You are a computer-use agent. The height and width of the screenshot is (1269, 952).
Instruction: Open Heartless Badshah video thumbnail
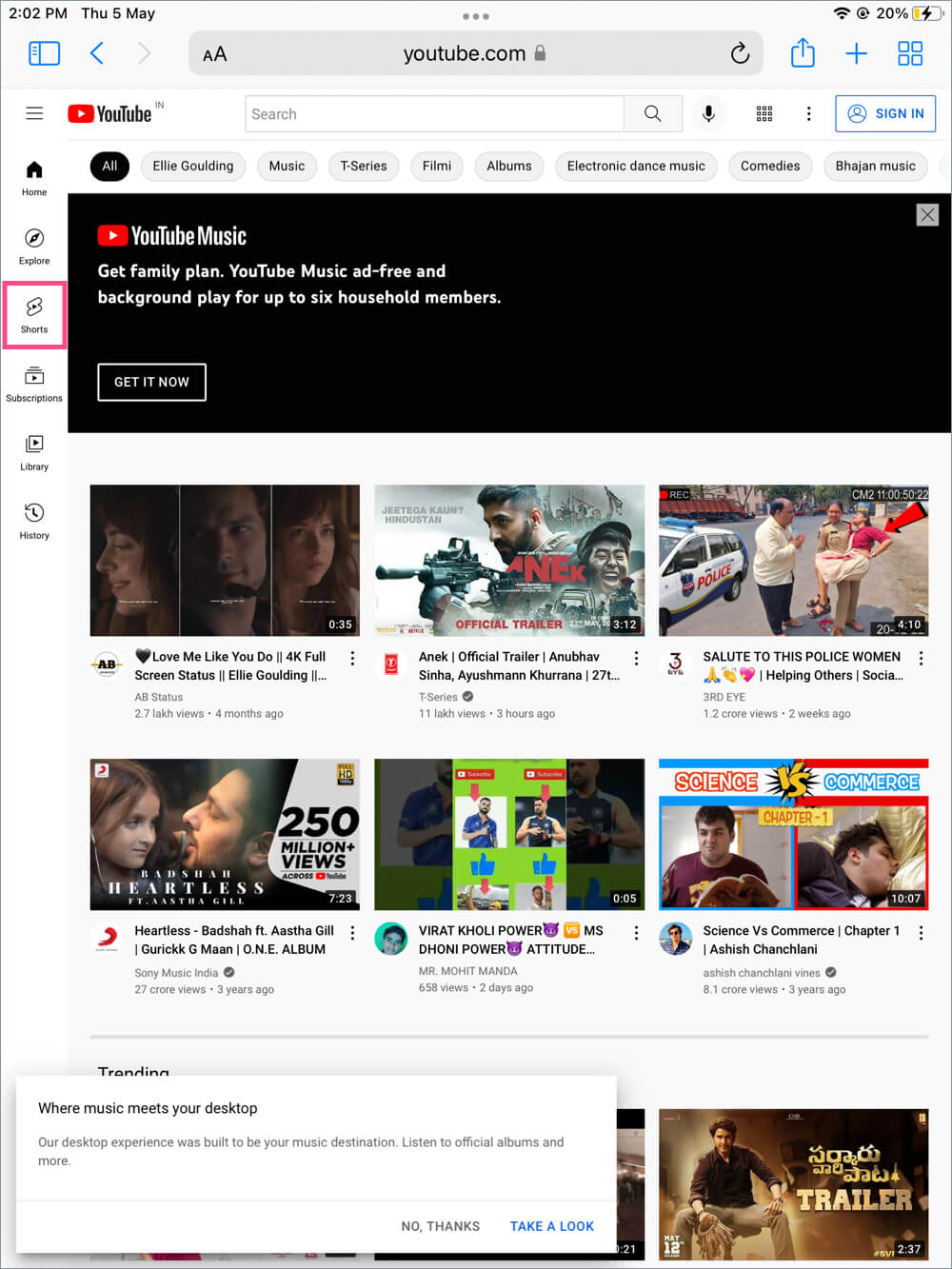[x=225, y=834]
